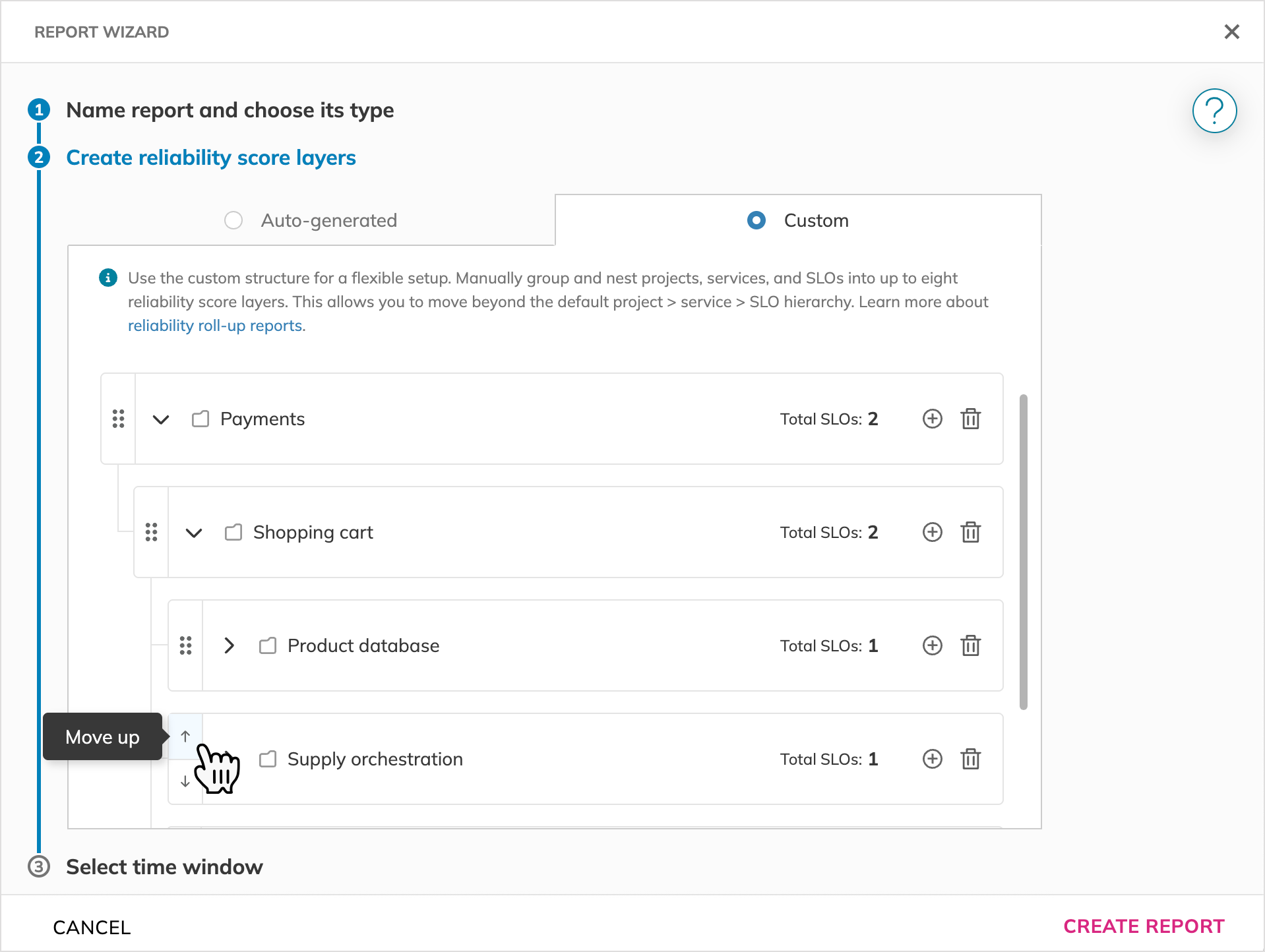This screenshot has height=952, width=1265.
Task: Cancel the report wizard
Action: point(92,927)
